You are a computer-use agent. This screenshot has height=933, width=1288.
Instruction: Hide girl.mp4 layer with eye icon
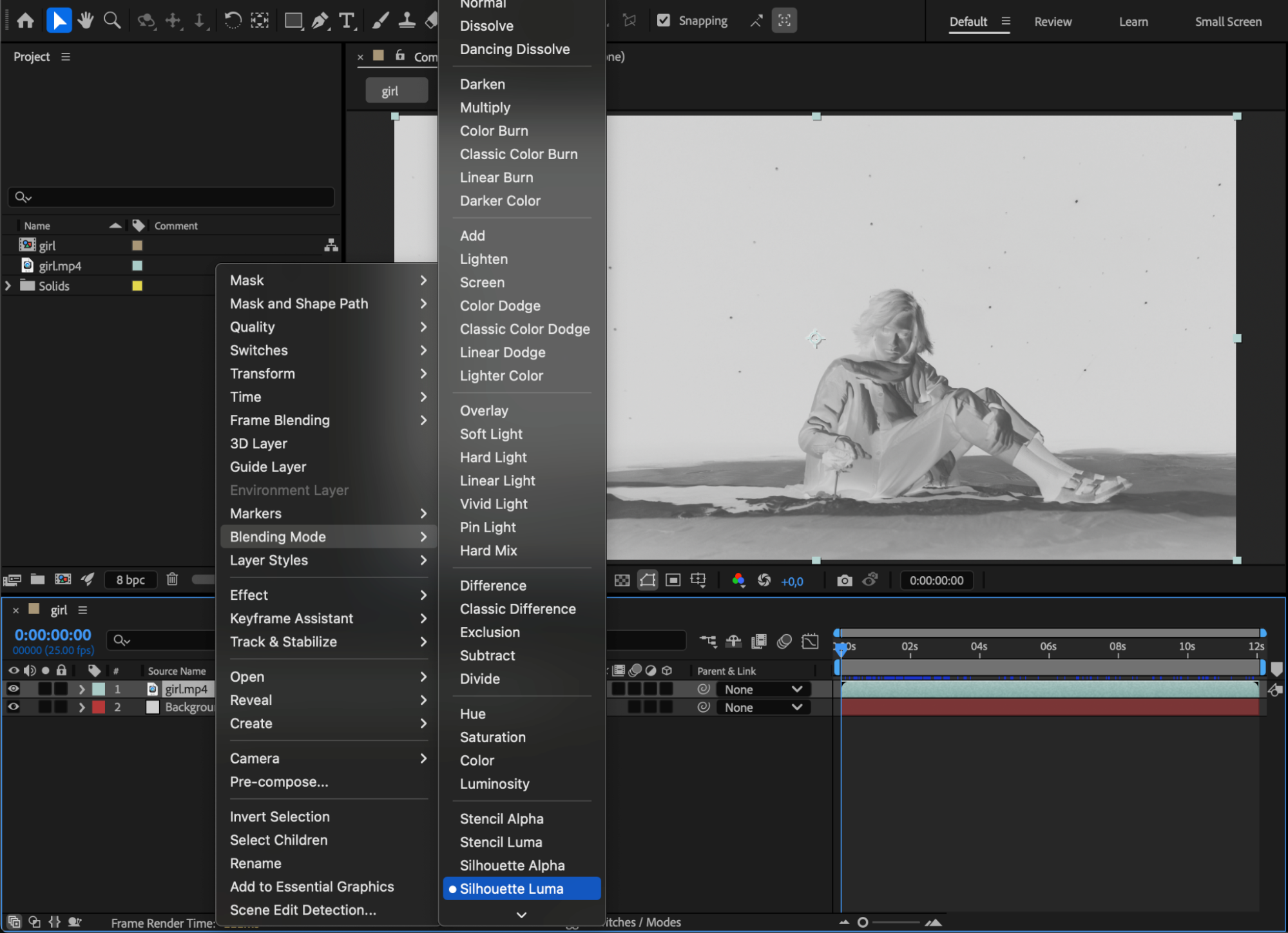14,689
